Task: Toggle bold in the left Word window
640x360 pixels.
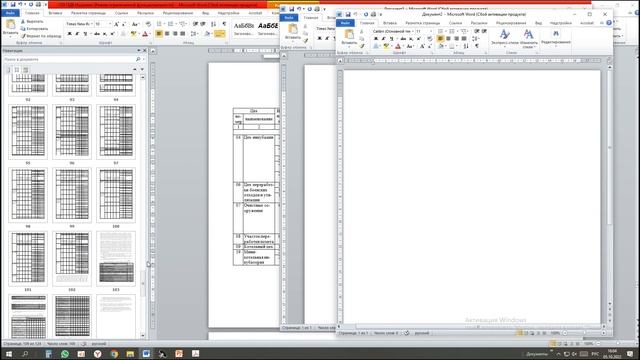Action: pyautogui.click(x=69, y=33)
